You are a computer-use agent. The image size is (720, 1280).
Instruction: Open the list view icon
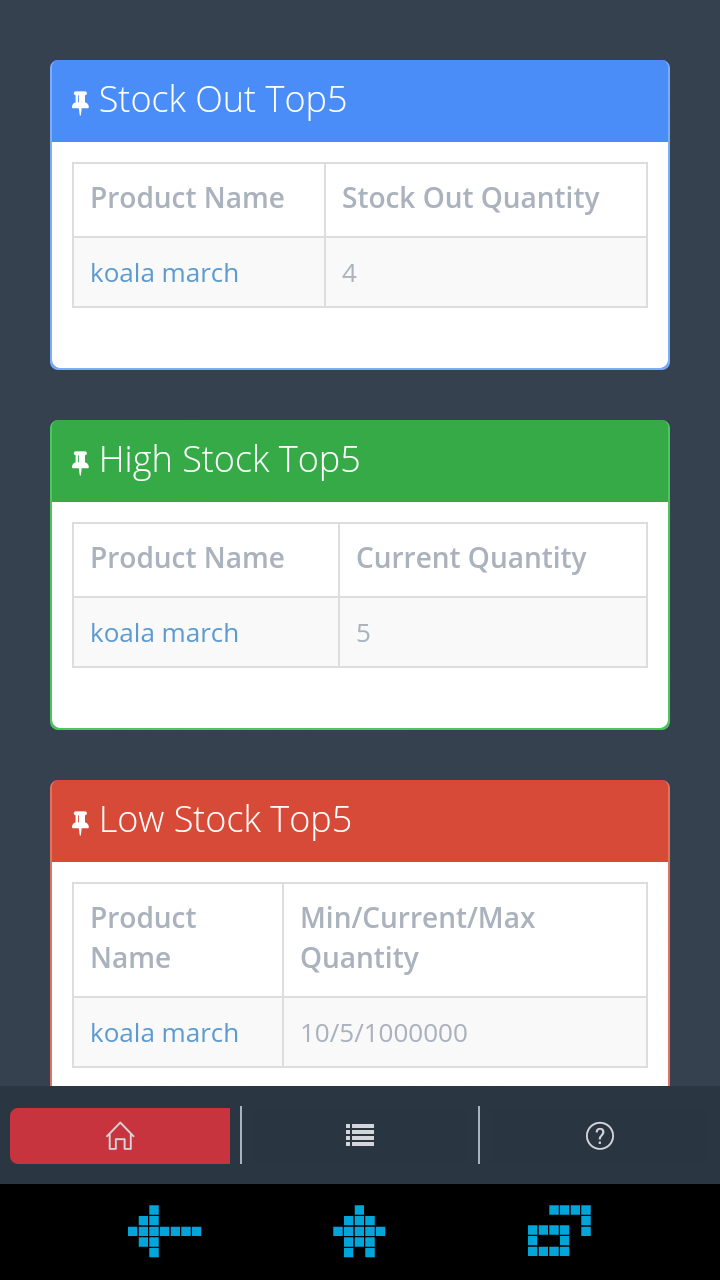(x=360, y=1135)
